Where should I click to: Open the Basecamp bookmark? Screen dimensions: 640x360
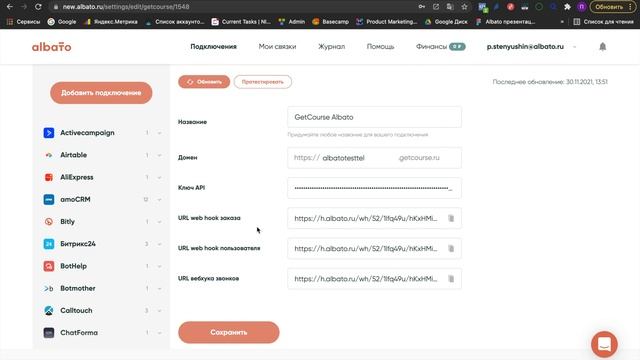[331, 22]
